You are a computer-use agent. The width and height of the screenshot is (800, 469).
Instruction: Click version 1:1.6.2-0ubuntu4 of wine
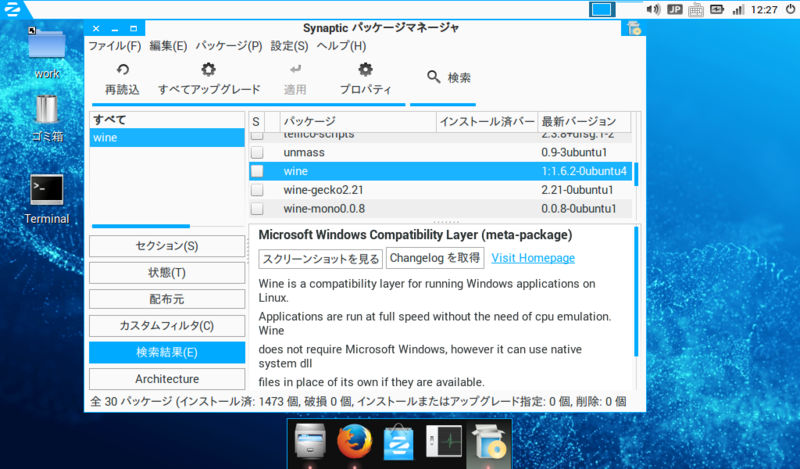coord(584,171)
